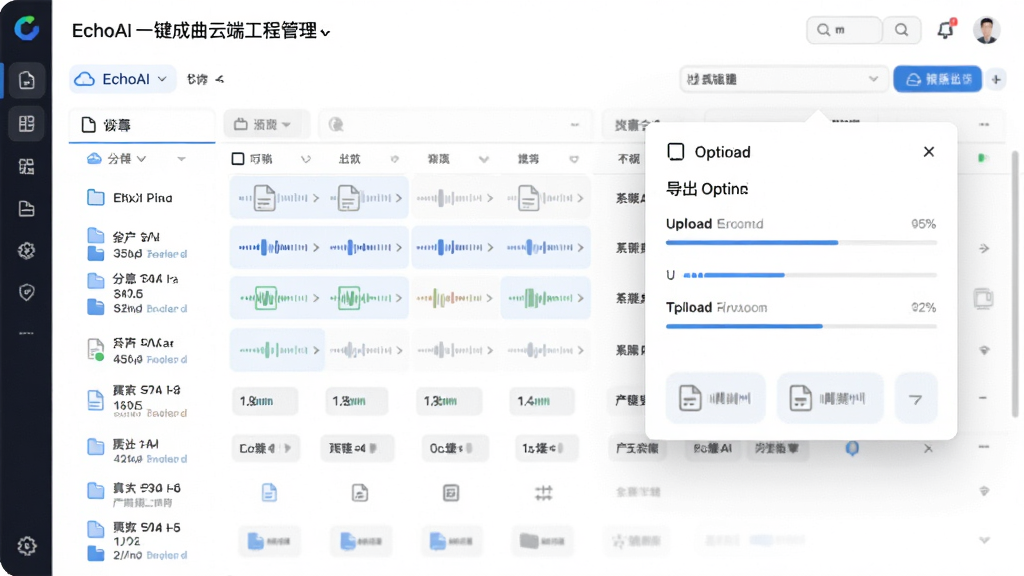Image resolution: width=1024 pixels, height=576 pixels.
Task: Click the AI button in 42ta9 row
Action: (x=712, y=449)
